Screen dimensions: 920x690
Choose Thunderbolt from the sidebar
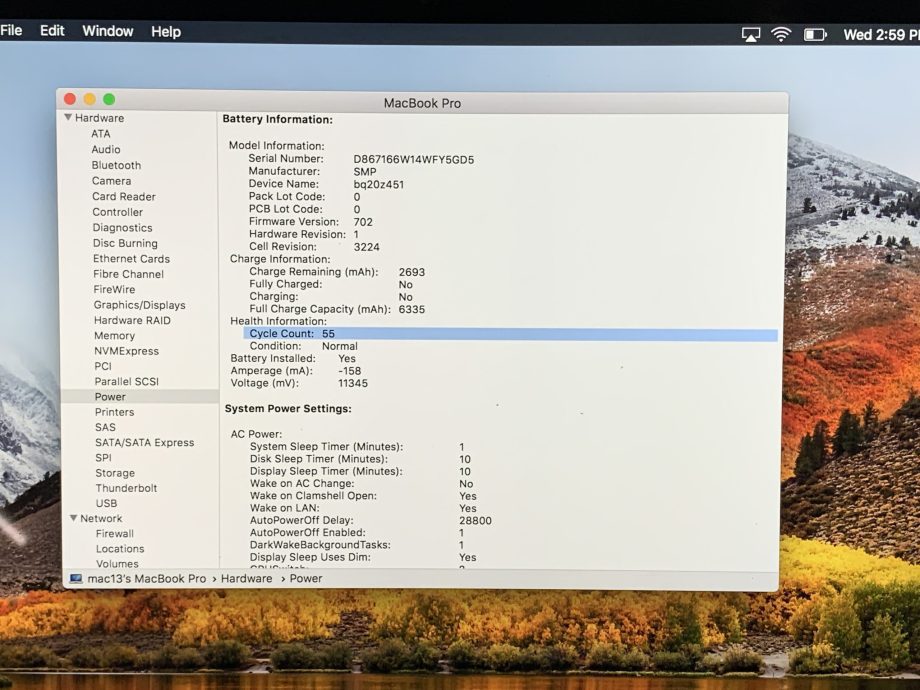pos(126,488)
